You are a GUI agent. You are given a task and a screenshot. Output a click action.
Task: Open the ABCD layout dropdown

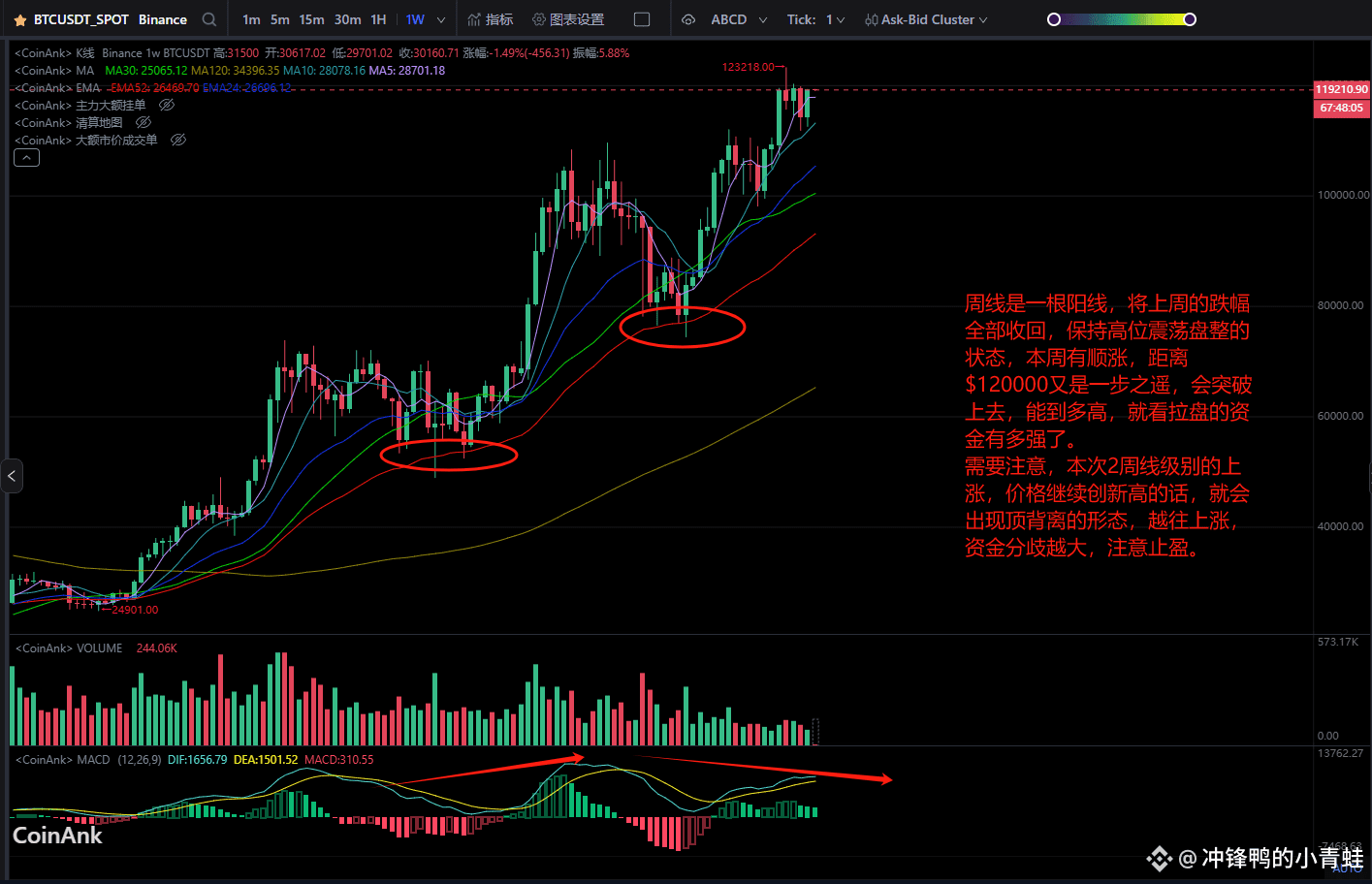[x=739, y=19]
